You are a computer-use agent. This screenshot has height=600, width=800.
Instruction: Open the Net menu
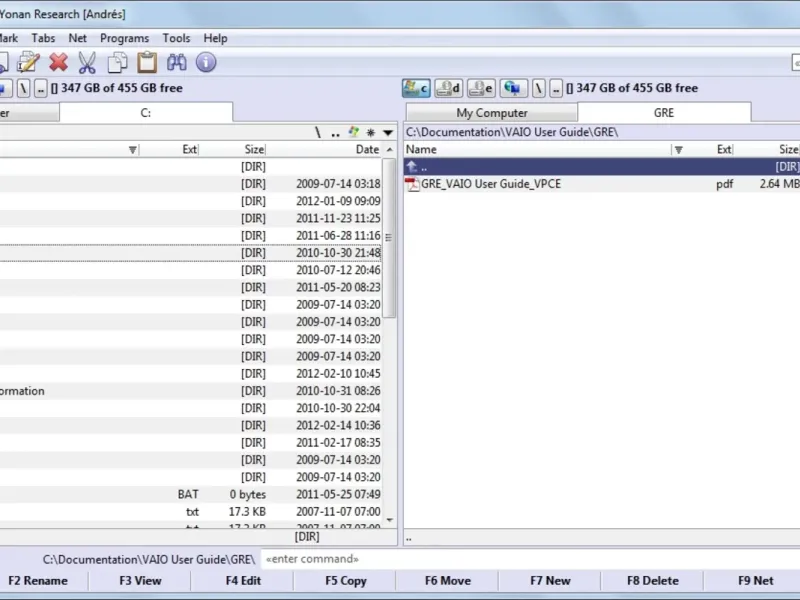click(78, 38)
